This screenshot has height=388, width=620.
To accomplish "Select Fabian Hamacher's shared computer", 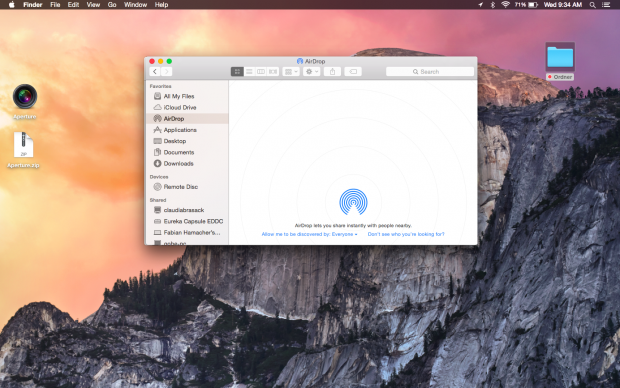I will (187, 232).
